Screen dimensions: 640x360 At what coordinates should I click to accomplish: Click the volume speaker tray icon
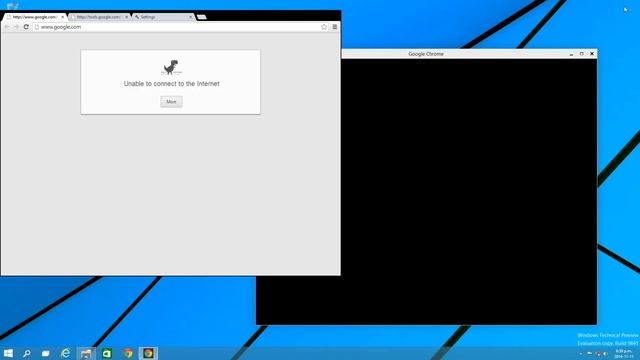[x=605, y=354]
